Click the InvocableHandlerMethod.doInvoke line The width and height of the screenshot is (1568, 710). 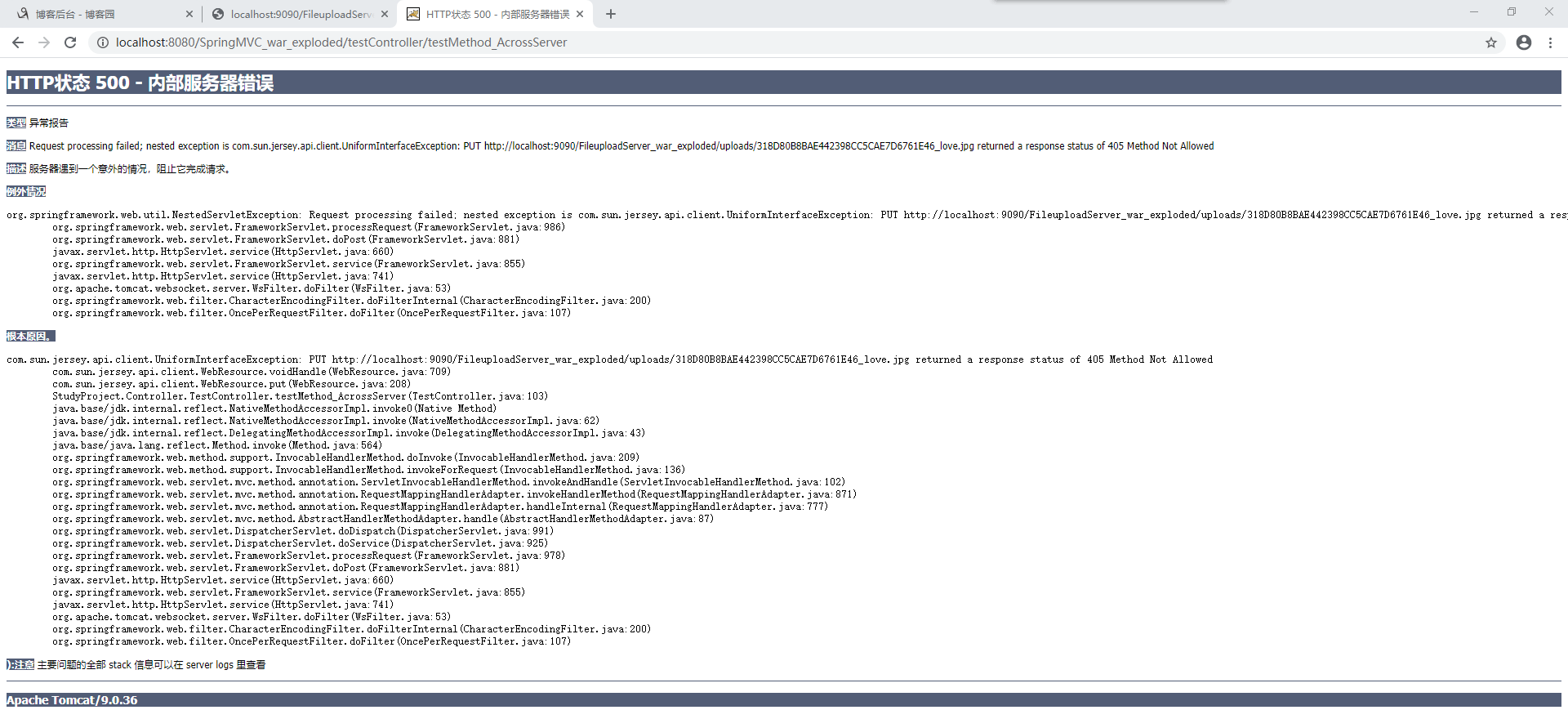[x=346, y=458]
